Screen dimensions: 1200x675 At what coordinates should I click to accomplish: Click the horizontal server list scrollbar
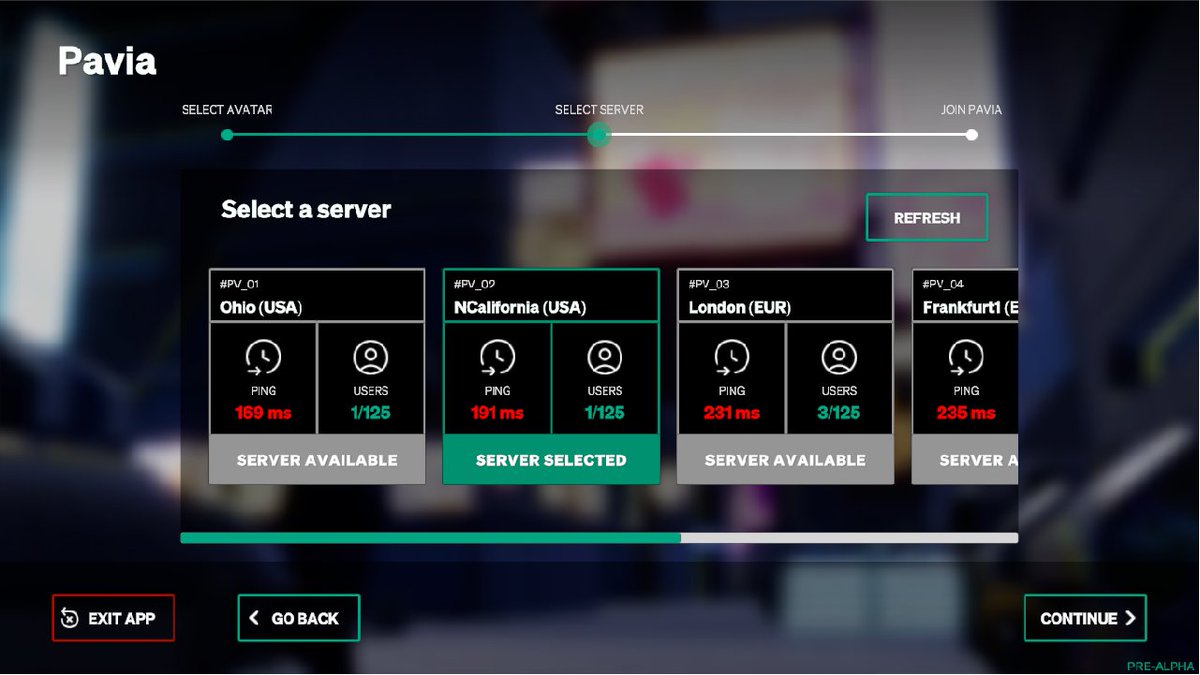(599, 538)
